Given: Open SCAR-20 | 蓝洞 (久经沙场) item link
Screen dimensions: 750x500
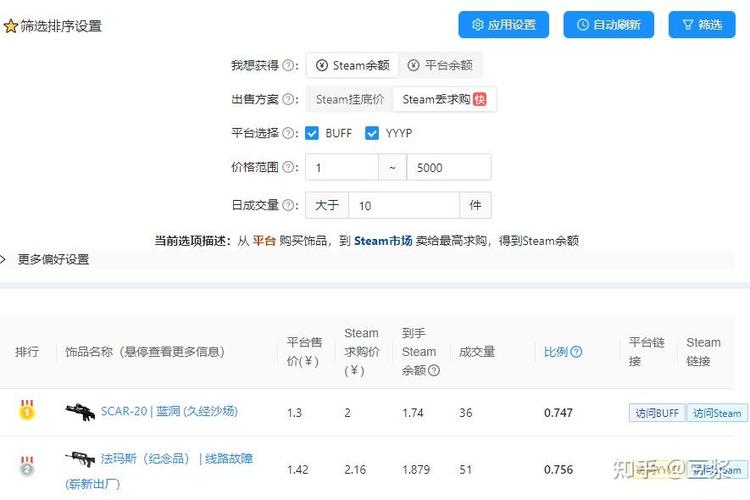Looking at the screenshot, I should pyautogui.click(x=169, y=411).
